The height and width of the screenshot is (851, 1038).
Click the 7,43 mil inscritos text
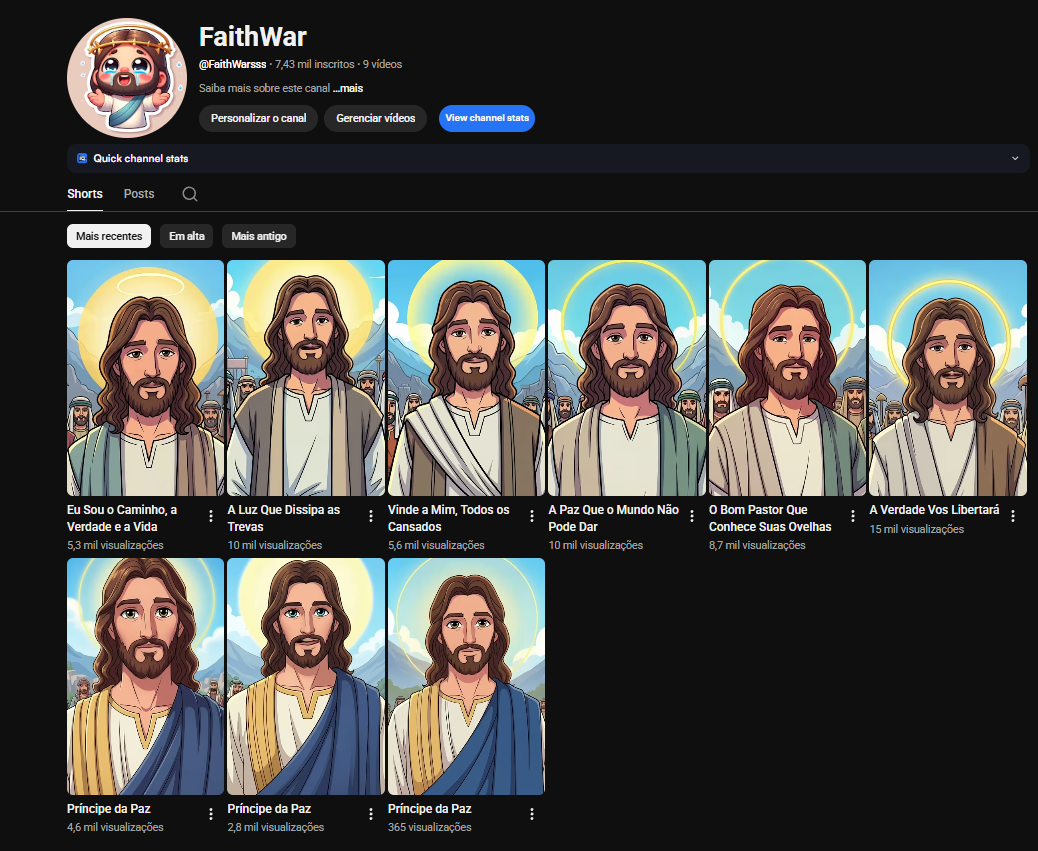[x=314, y=64]
